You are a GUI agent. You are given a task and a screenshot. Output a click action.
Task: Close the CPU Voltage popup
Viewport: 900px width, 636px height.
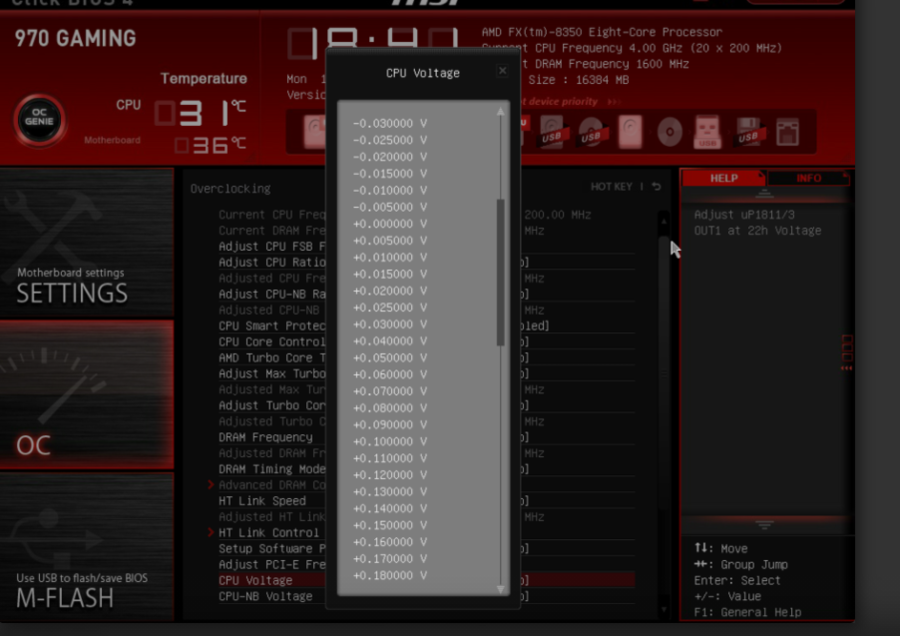502,71
